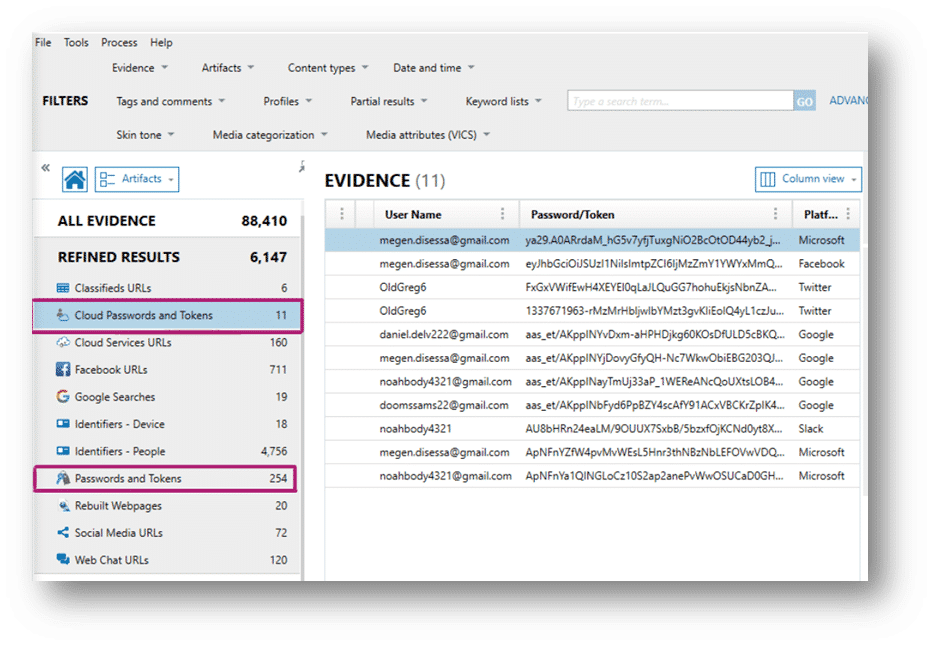Click the Rebuilt Webpages icon
Viewport: 933px width, 646px height.
click(x=63, y=506)
